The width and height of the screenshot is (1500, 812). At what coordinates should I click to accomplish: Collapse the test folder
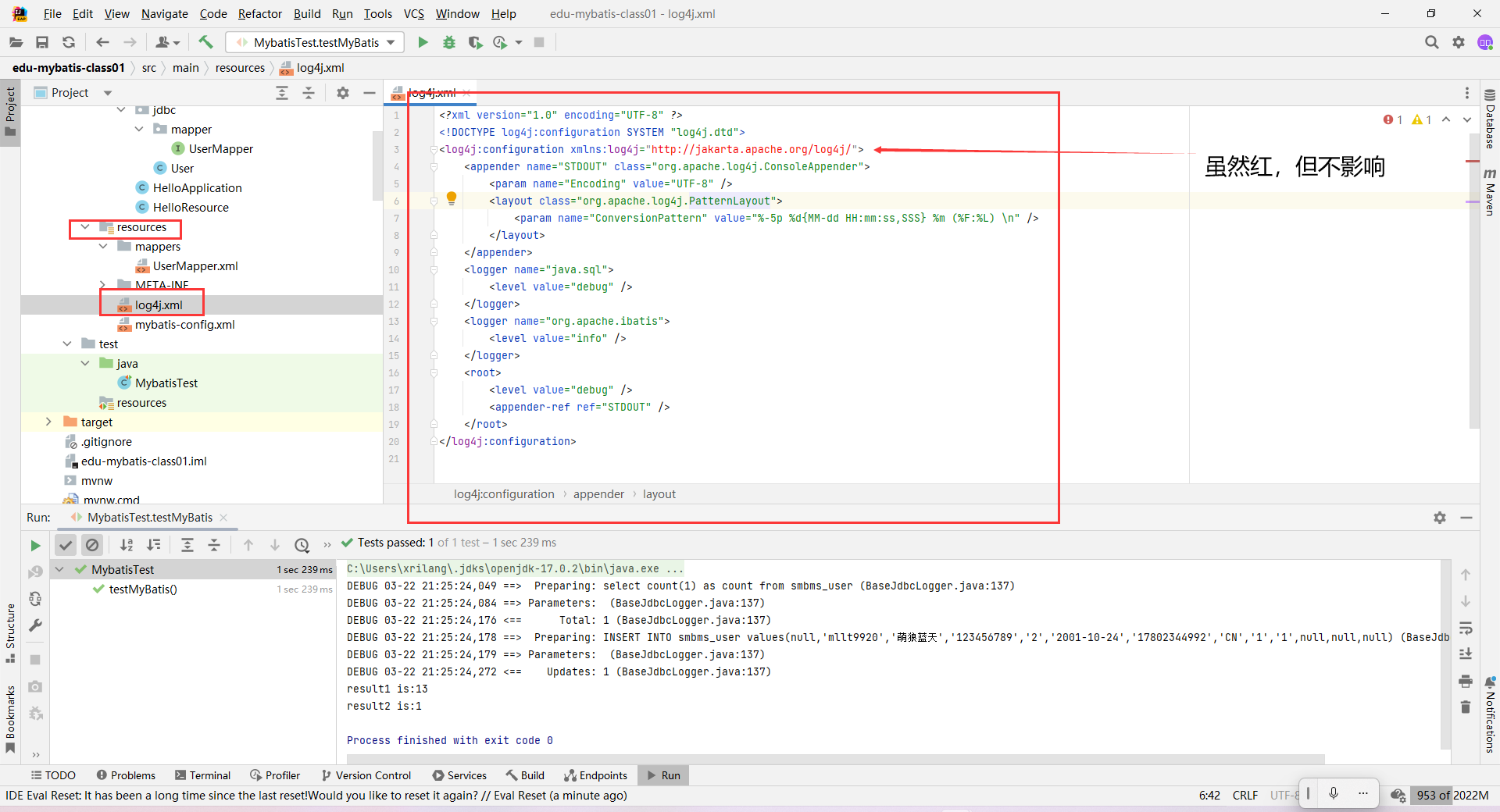(67, 344)
